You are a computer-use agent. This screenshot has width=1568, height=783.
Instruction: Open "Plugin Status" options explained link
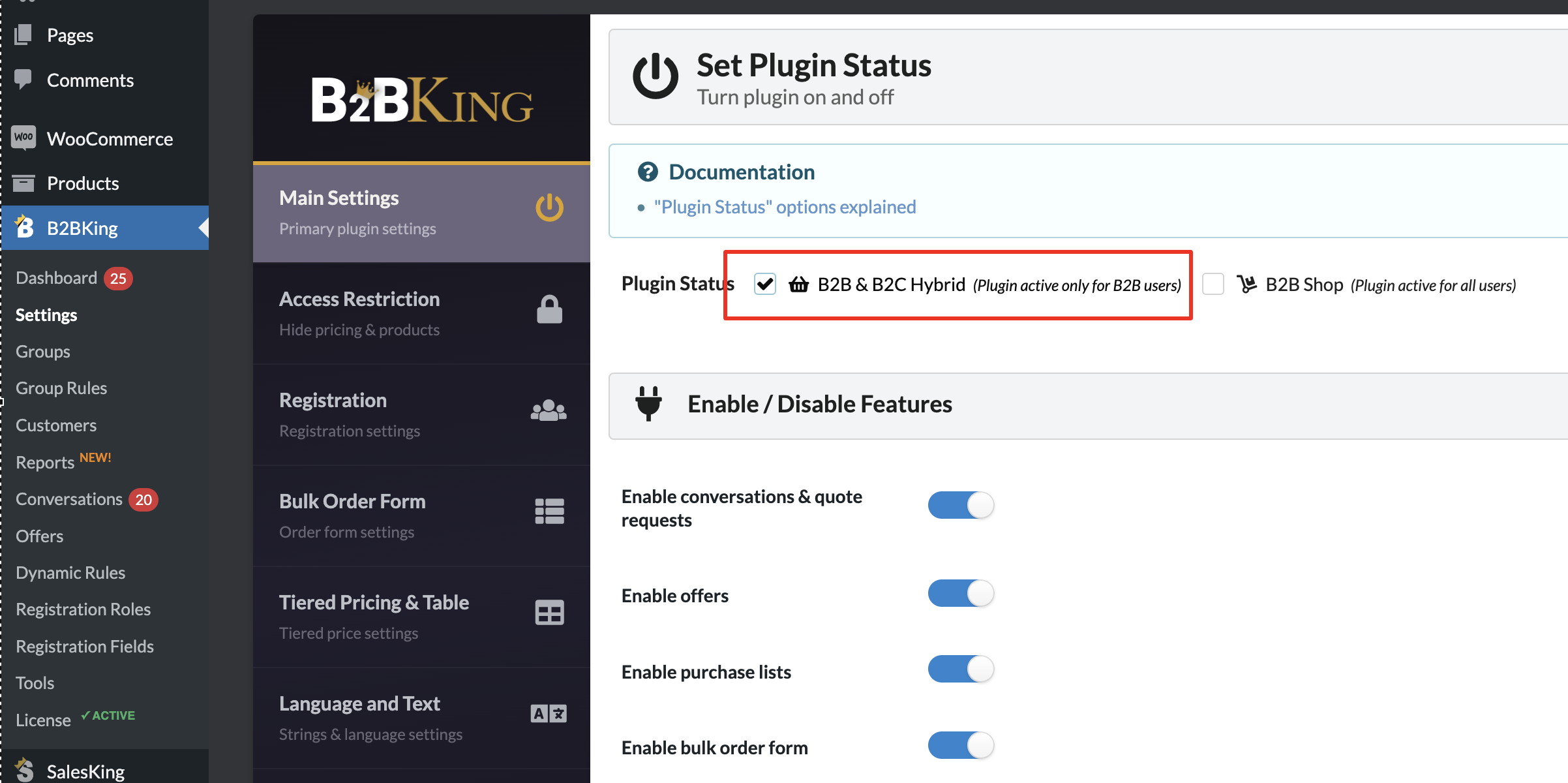[x=785, y=207]
